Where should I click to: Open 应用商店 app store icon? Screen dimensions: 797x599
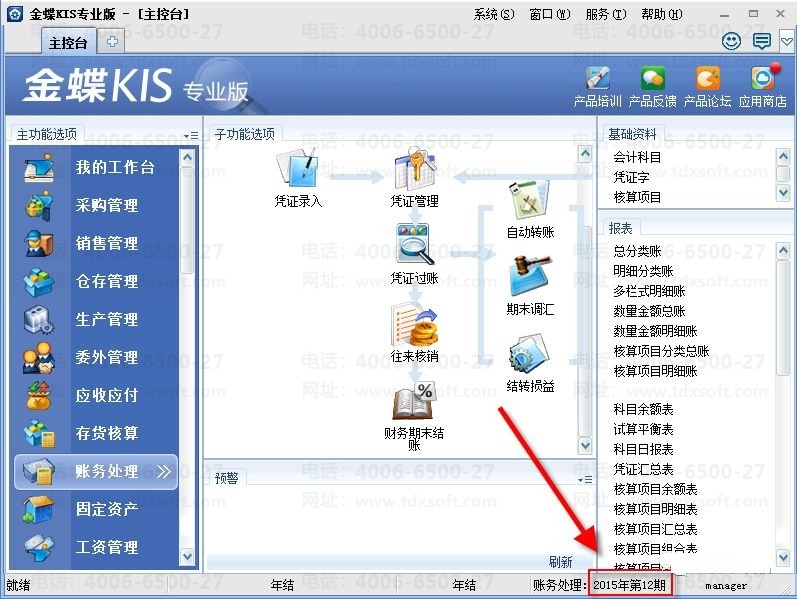pyautogui.click(x=762, y=79)
